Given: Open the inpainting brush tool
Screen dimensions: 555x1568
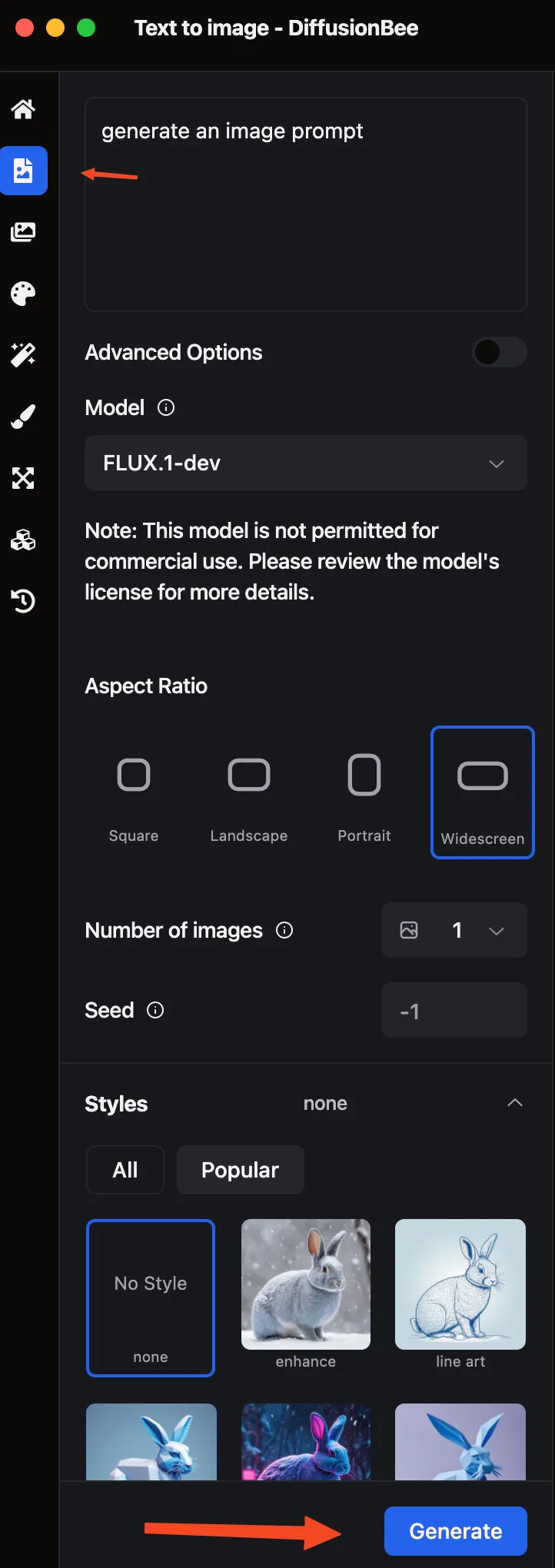Looking at the screenshot, I should 23,417.
